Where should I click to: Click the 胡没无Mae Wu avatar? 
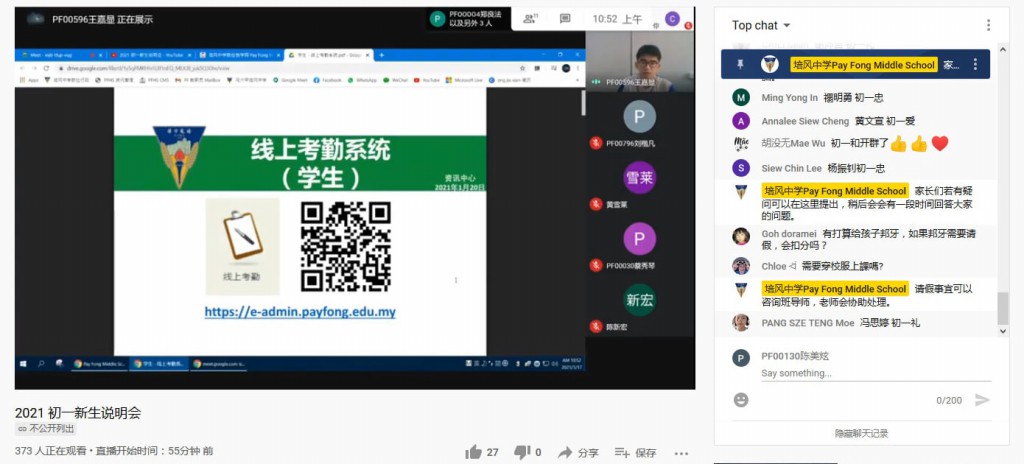point(741,143)
